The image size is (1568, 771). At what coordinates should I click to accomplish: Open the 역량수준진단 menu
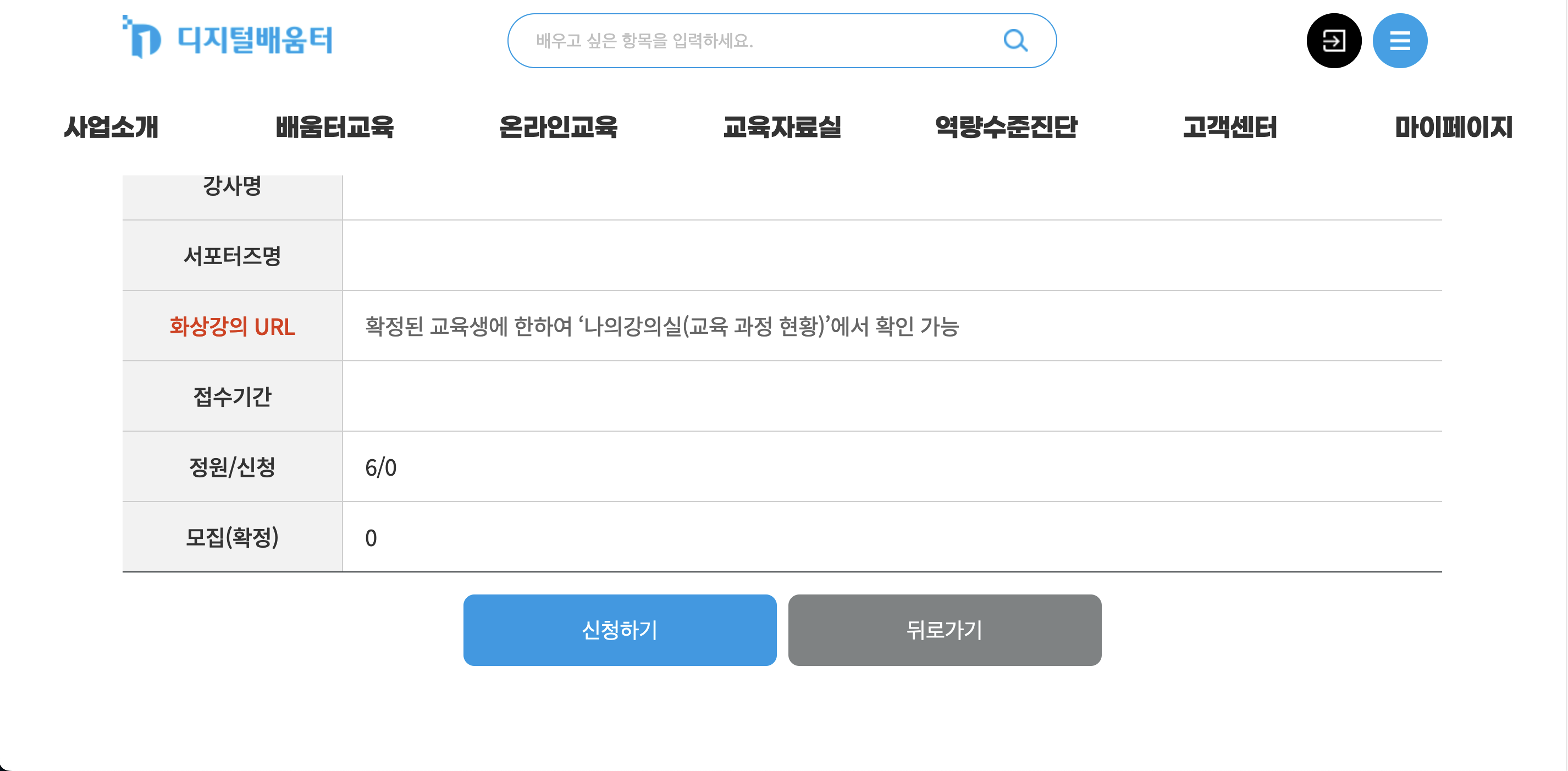click(1006, 127)
